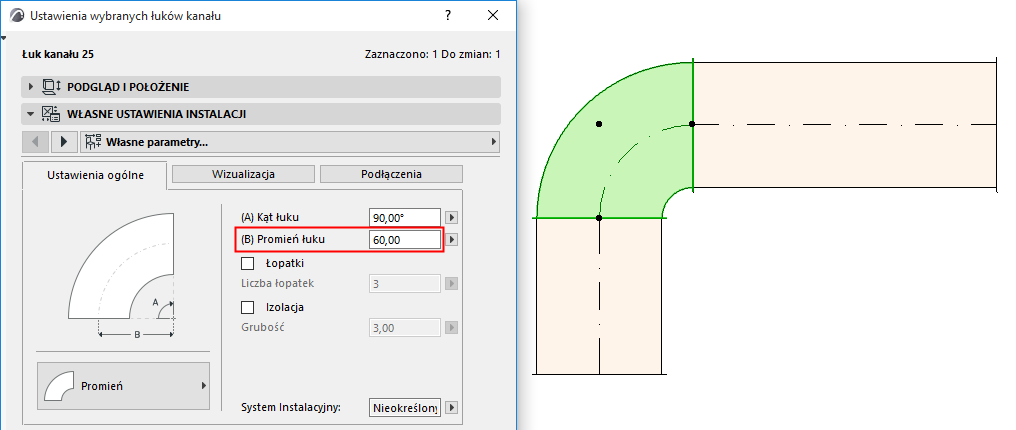This screenshot has height=430, width=1016.
Task: Click the upper-left hotspot inside the bend
Action: coord(599,124)
